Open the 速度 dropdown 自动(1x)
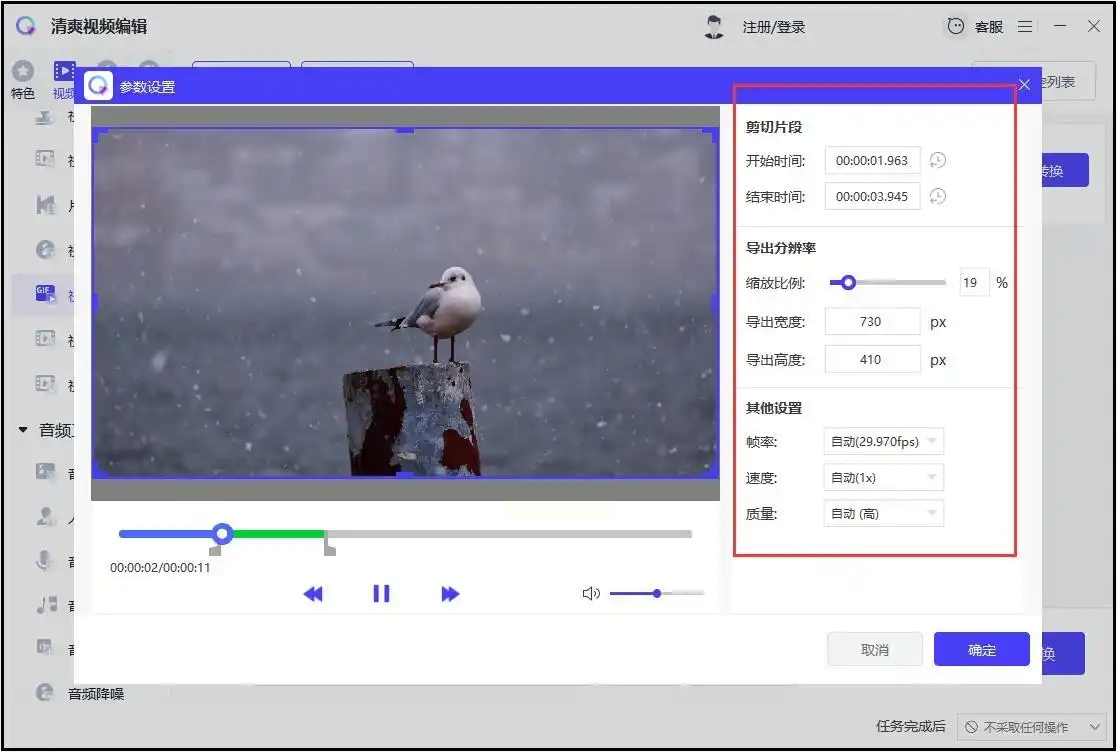Viewport: 1117px width, 752px height. click(883, 478)
